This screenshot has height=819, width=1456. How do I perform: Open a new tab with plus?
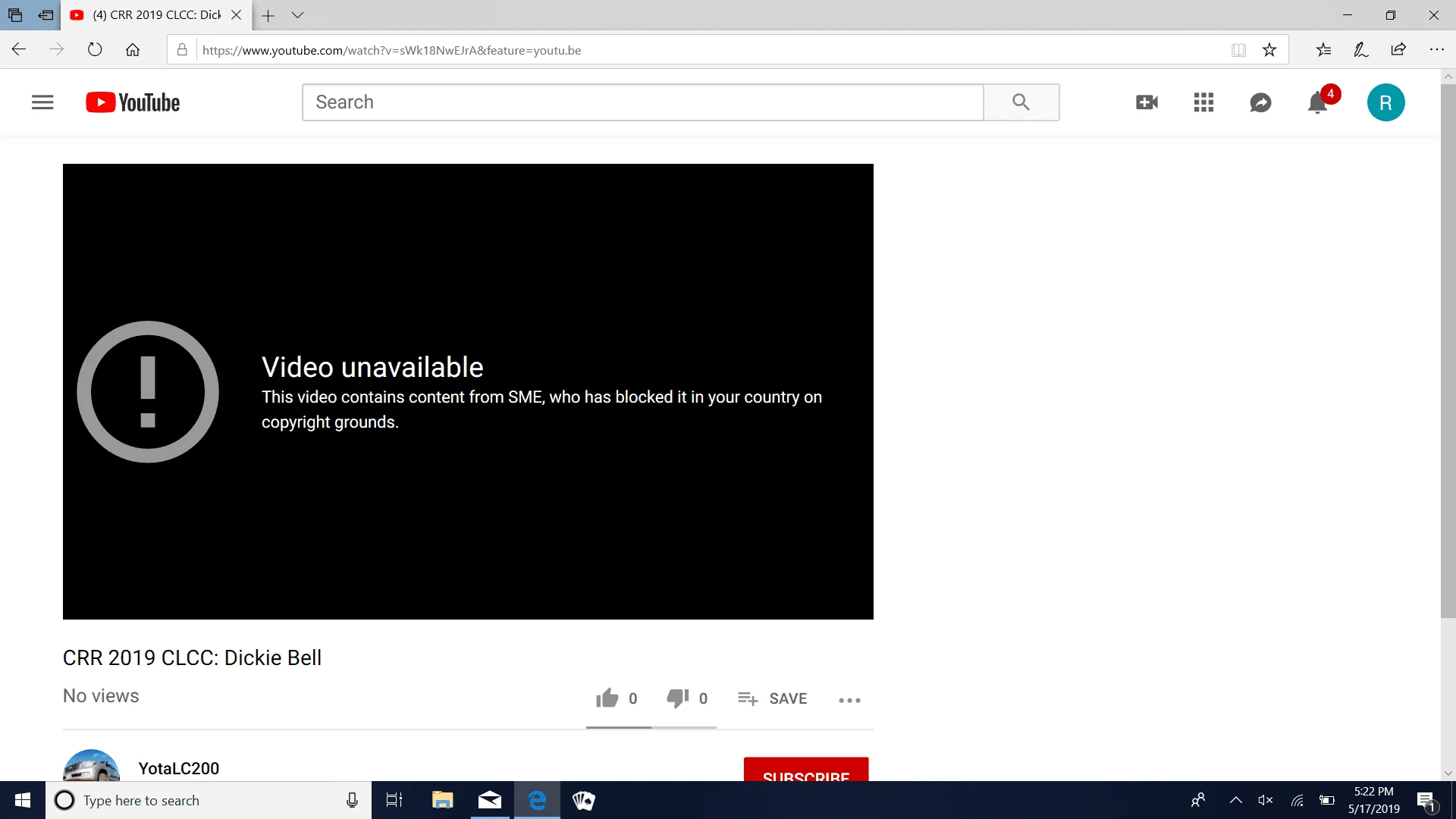[x=268, y=15]
